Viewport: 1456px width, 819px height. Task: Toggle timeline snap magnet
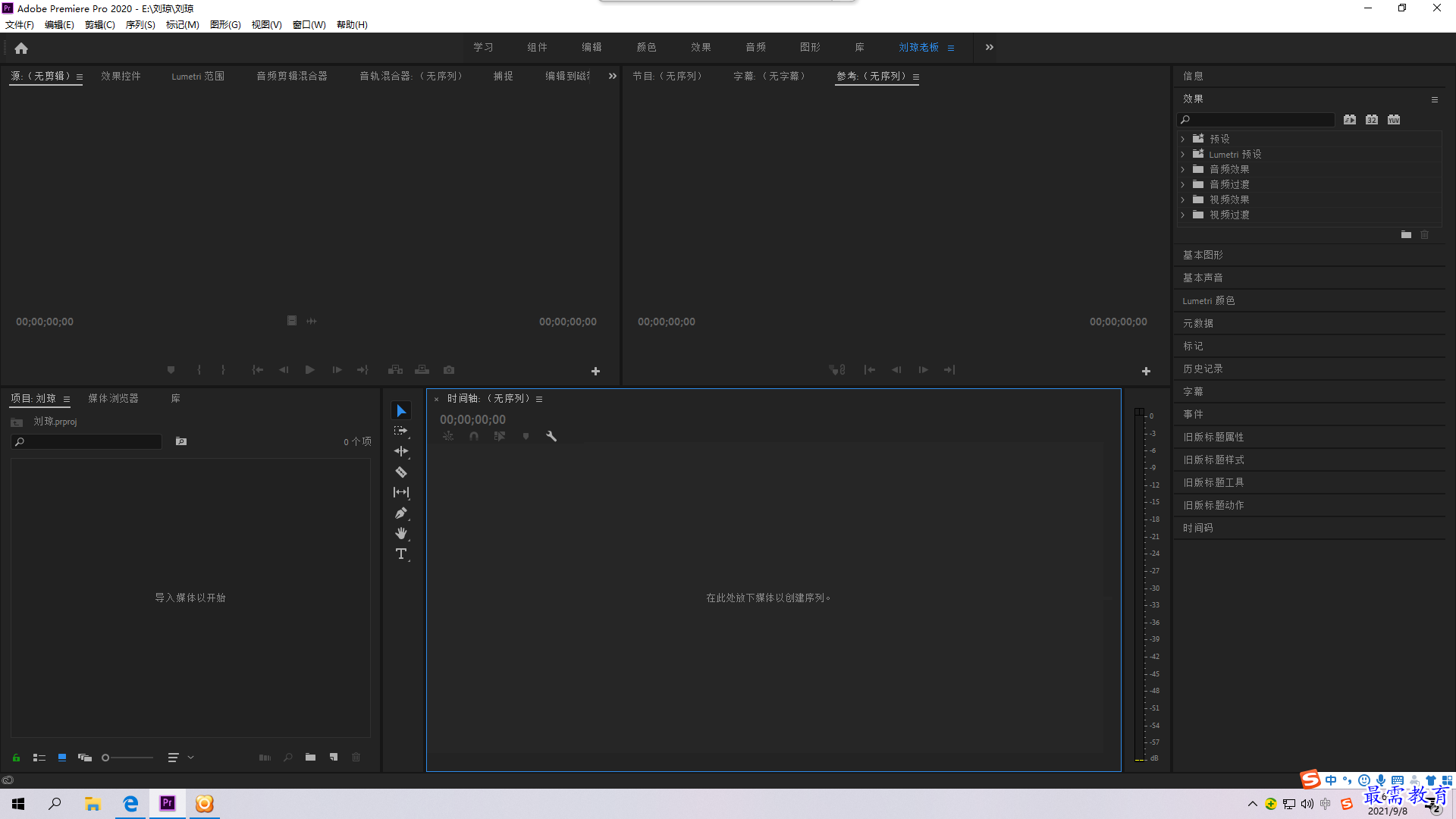[474, 436]
